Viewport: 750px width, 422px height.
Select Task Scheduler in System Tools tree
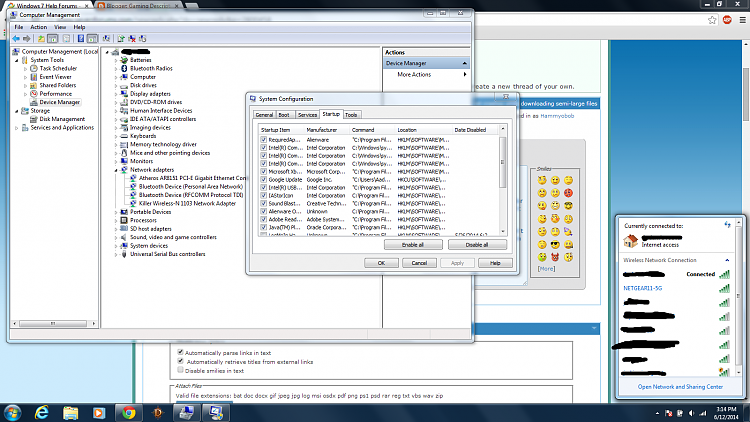(58, 68)
